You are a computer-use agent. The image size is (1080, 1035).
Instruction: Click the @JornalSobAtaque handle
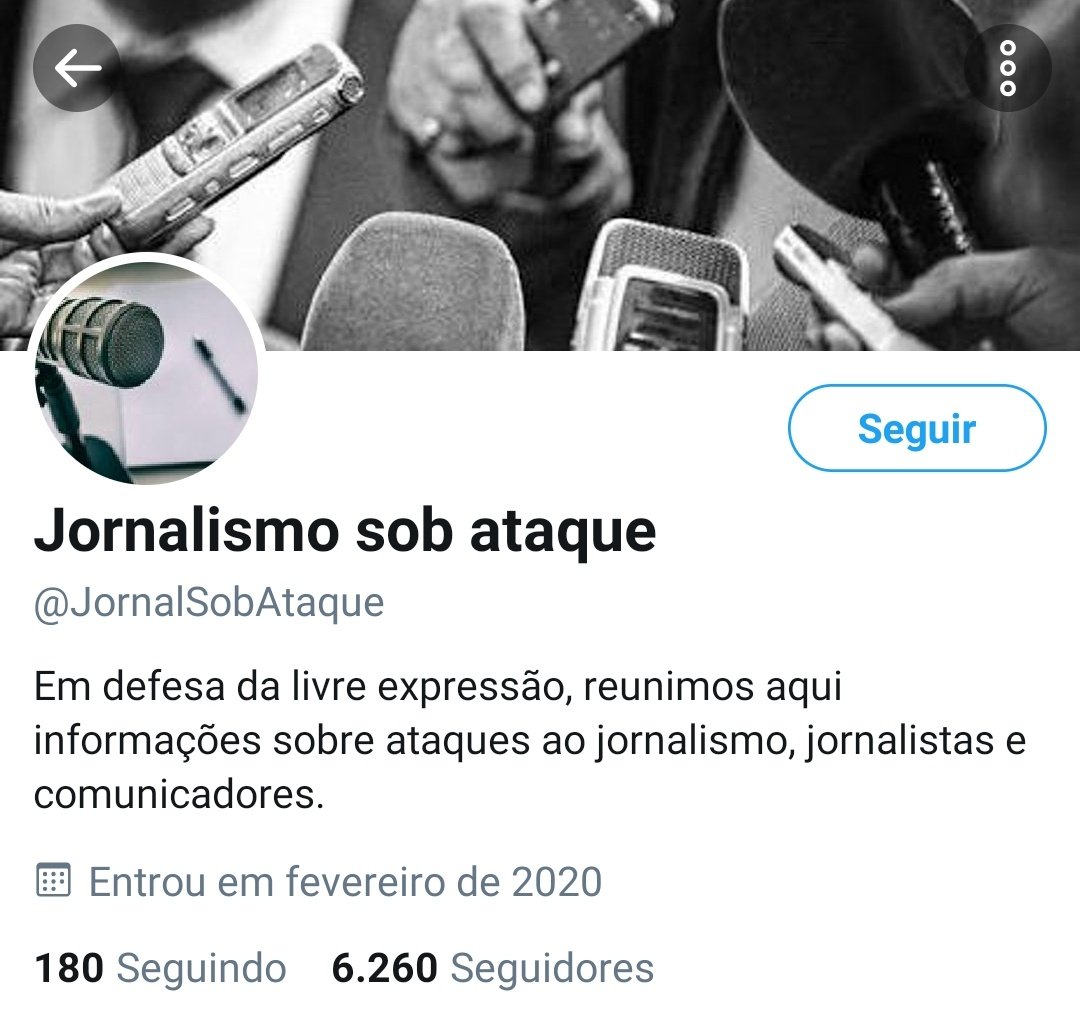[x=209, y=603]
